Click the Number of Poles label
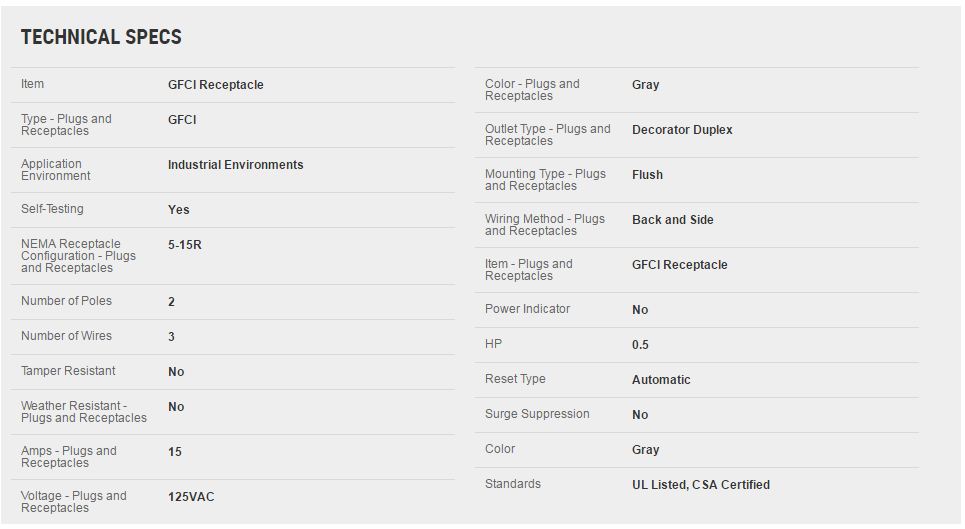This screenshot has width=965, height=529. (66, 301)
